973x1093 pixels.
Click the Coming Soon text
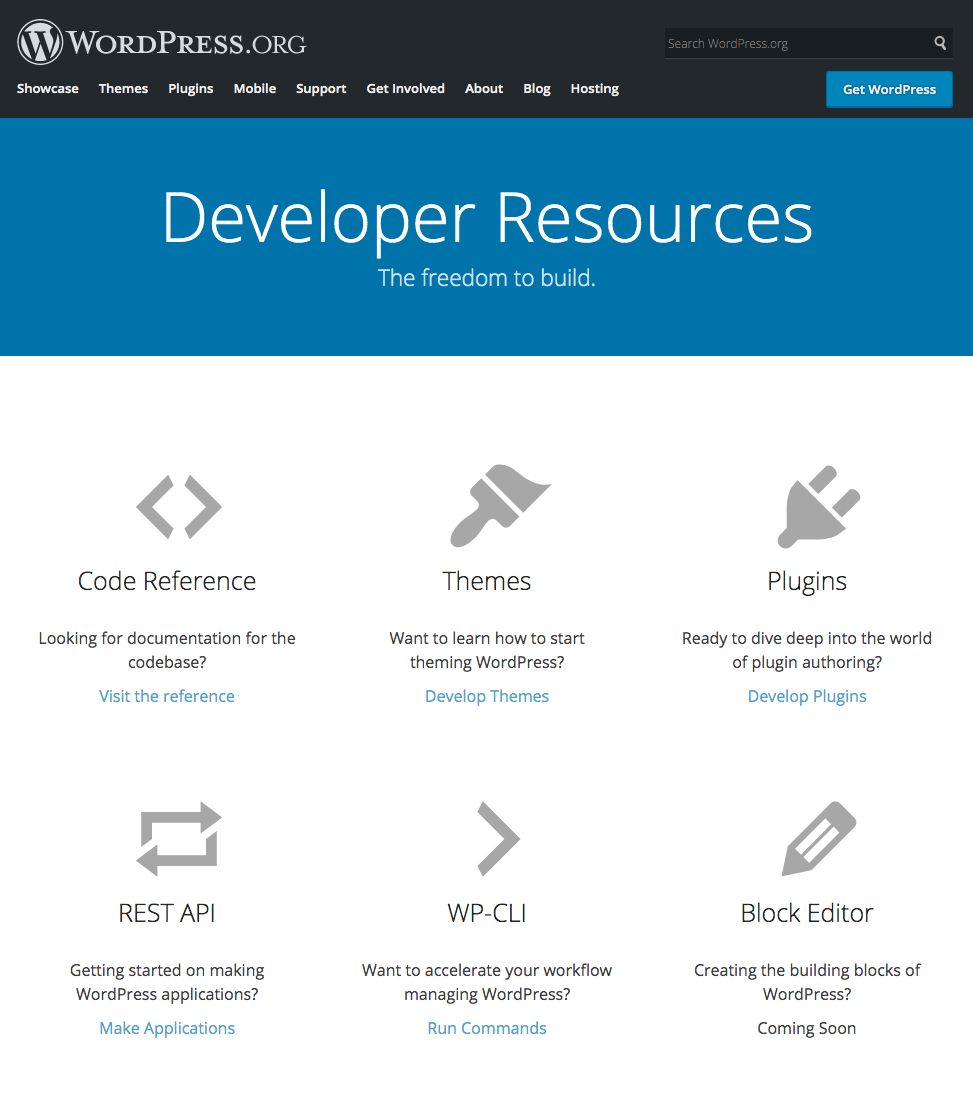click(x=806, y=1028)
